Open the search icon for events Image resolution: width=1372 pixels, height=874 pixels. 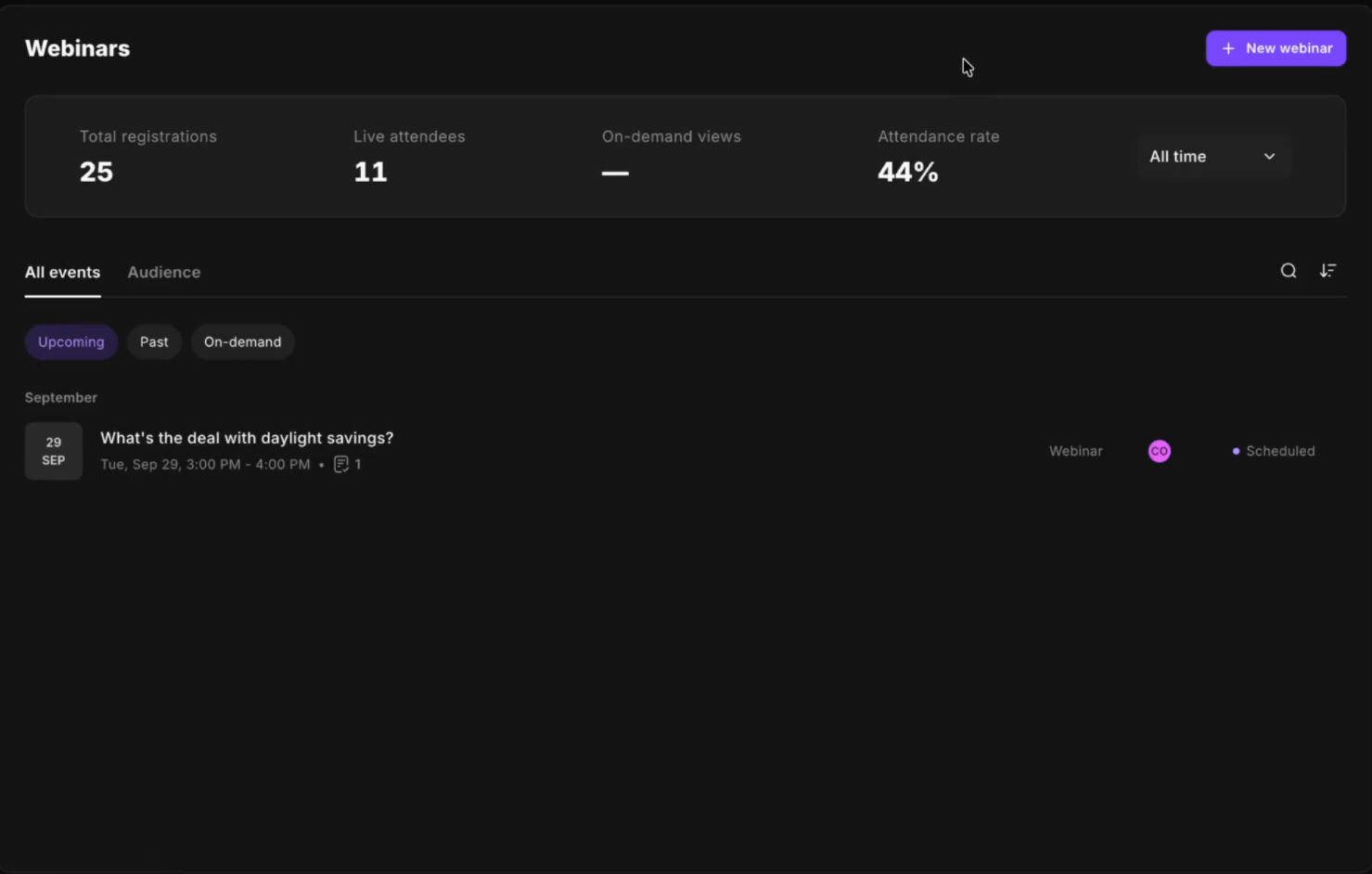(x=1289, y=271)
